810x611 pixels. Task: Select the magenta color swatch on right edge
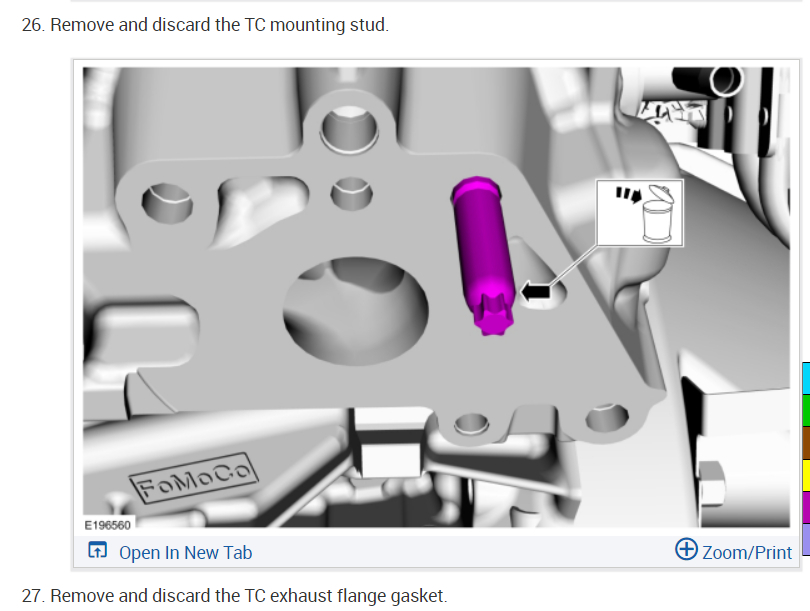point(806,507)
